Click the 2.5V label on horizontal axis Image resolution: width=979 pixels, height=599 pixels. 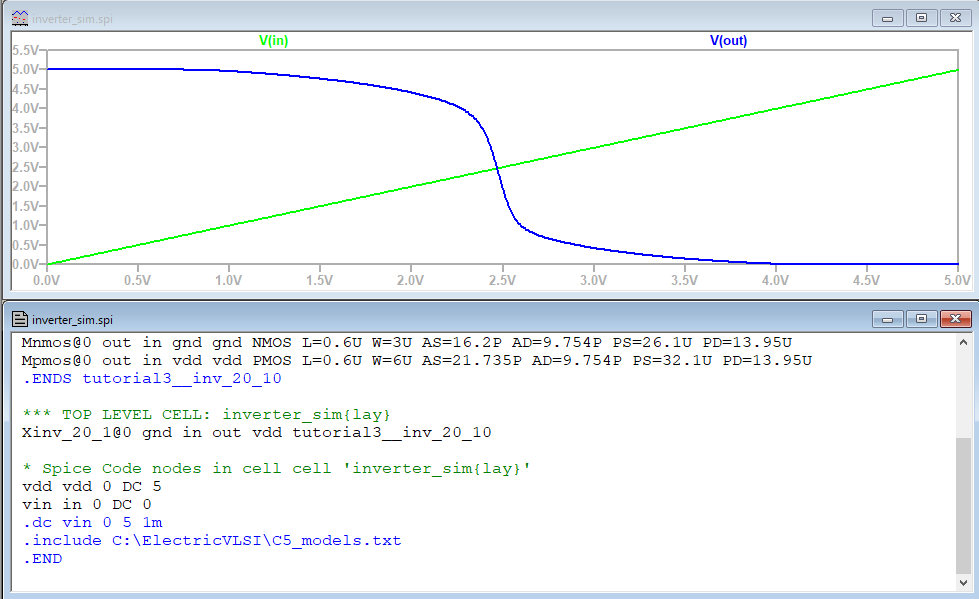pos(502,280)
